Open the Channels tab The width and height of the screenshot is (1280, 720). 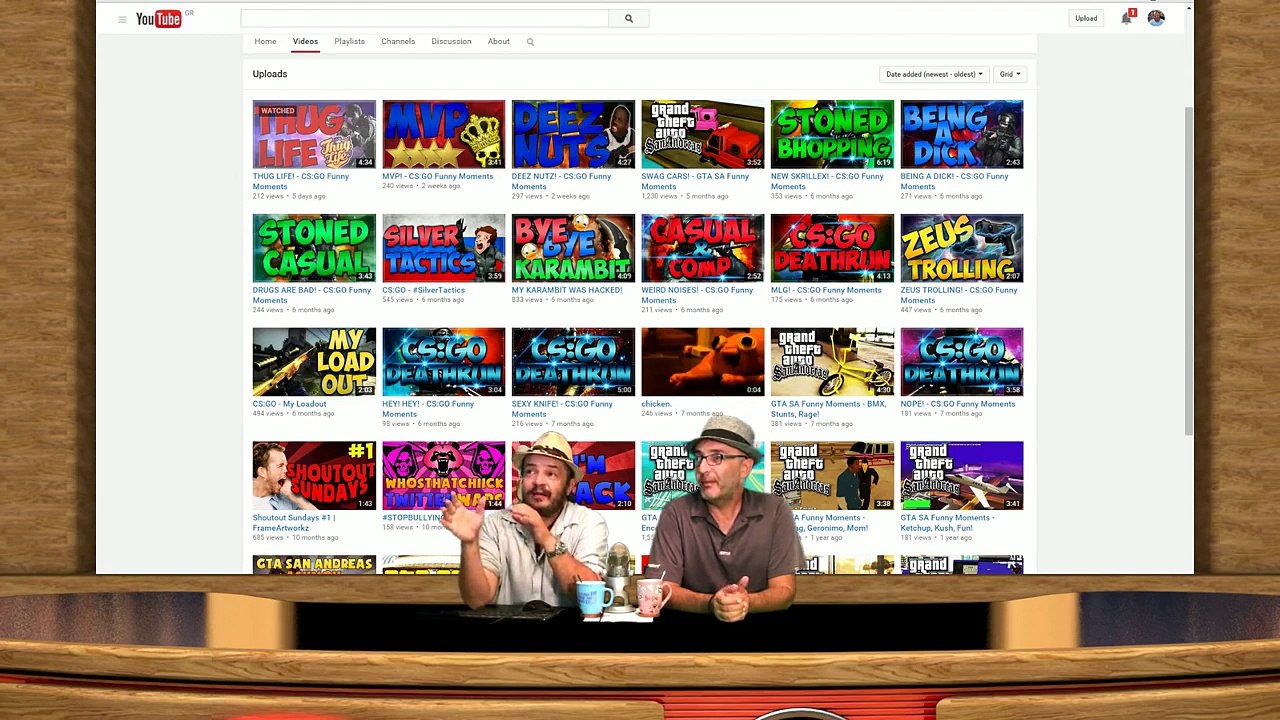click(x=398, y=41)
